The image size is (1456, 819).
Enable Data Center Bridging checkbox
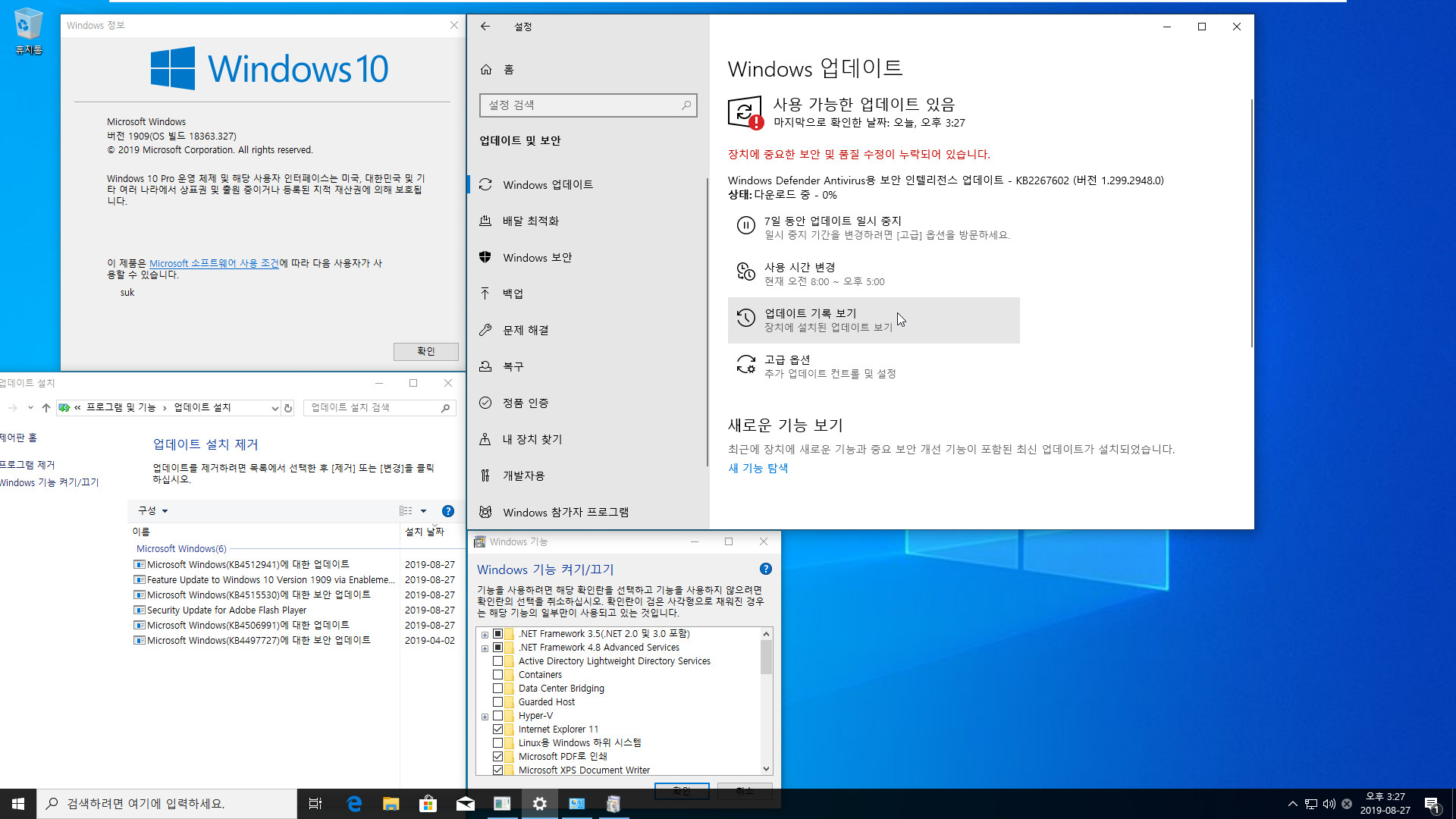(x=498, y=689)
